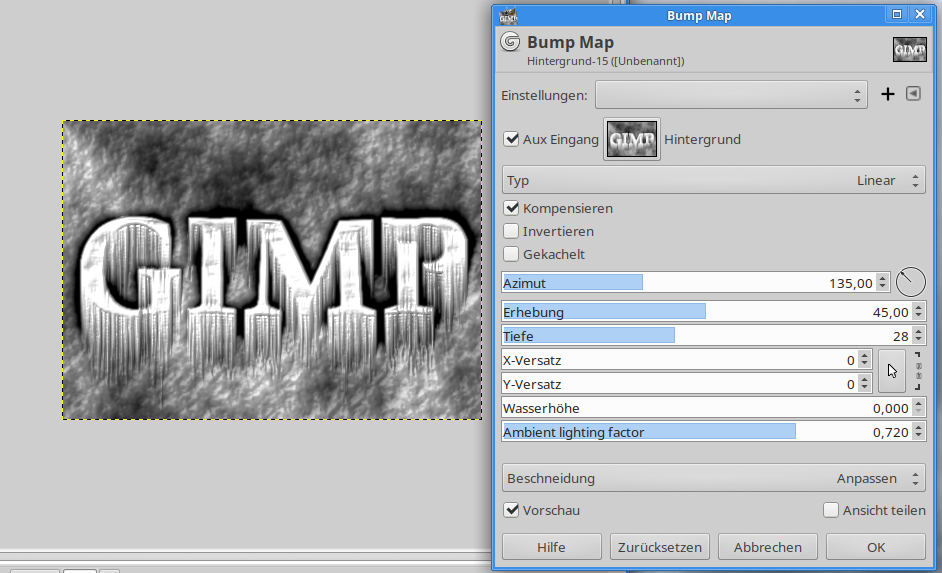Viewport: 942px width, 573px height.
Task: Click Zurücksetzen to reset values
Action: coord(660,547)
